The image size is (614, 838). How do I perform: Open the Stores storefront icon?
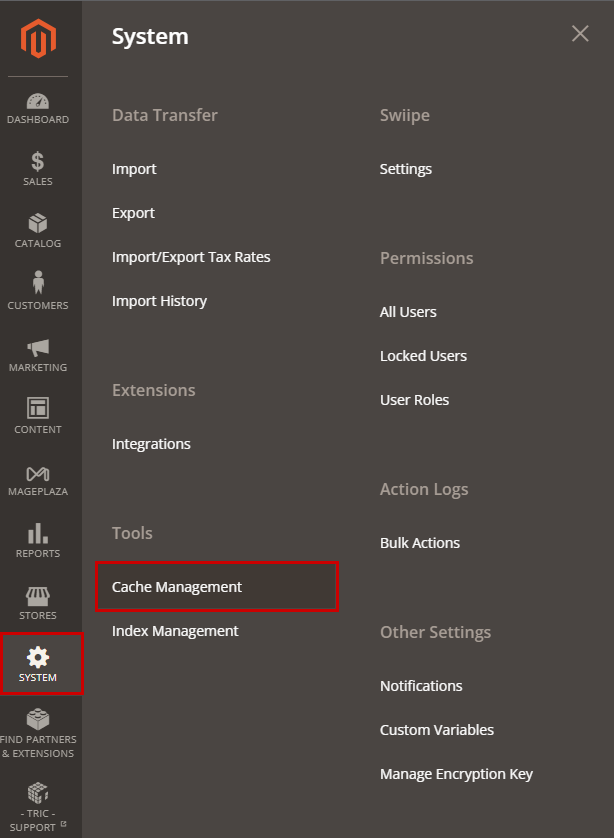point(38,596)
